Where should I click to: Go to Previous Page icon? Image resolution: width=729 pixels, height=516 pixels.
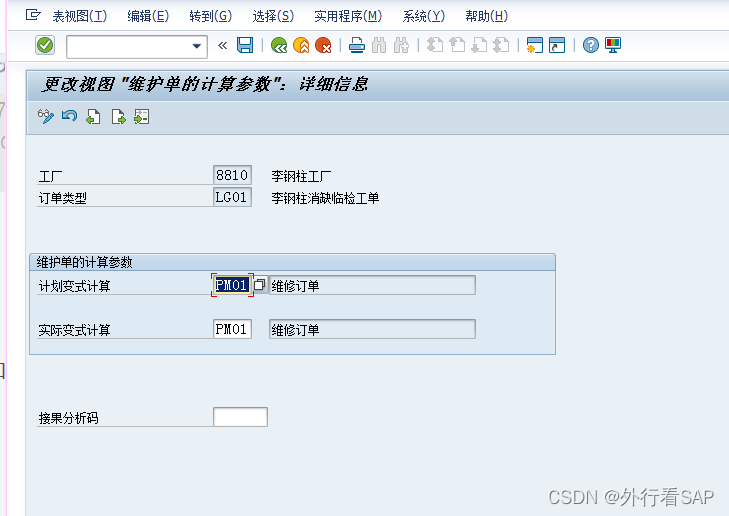click(x=457, y=46)
